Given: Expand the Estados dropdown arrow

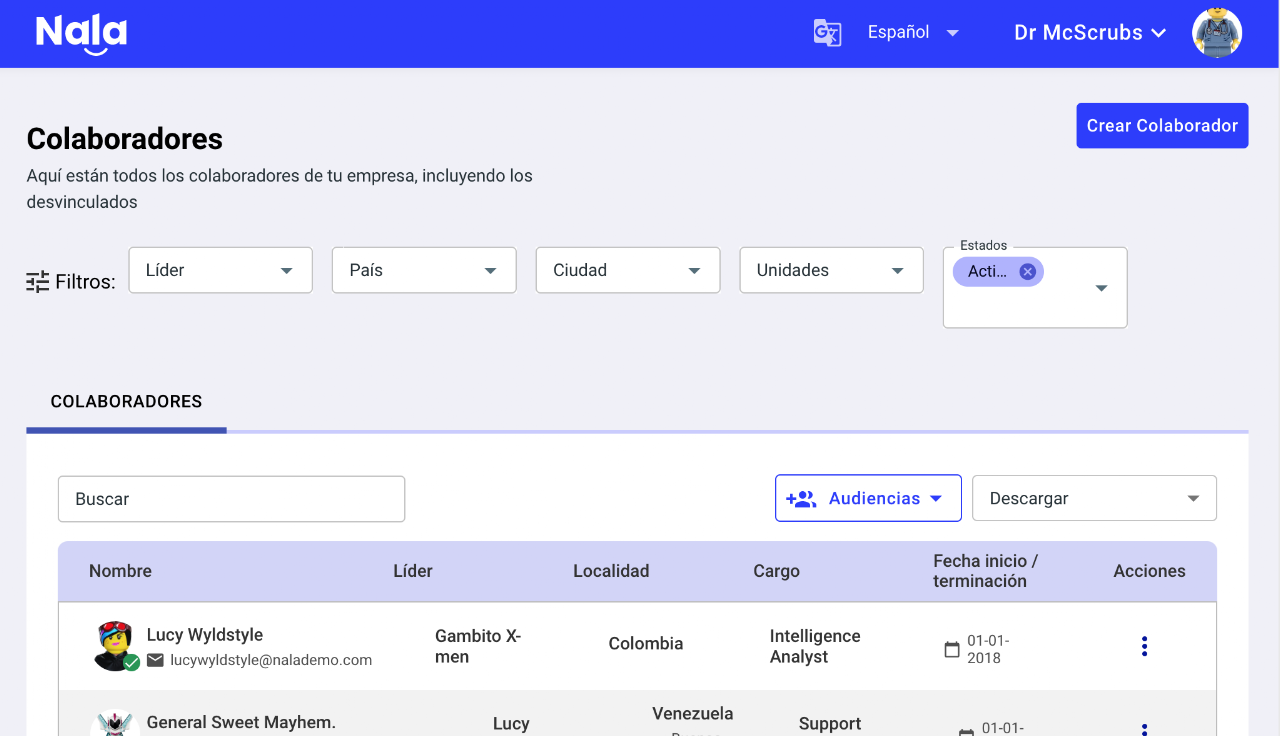Looking at the screenshot, I should [x=1101, y=288].
